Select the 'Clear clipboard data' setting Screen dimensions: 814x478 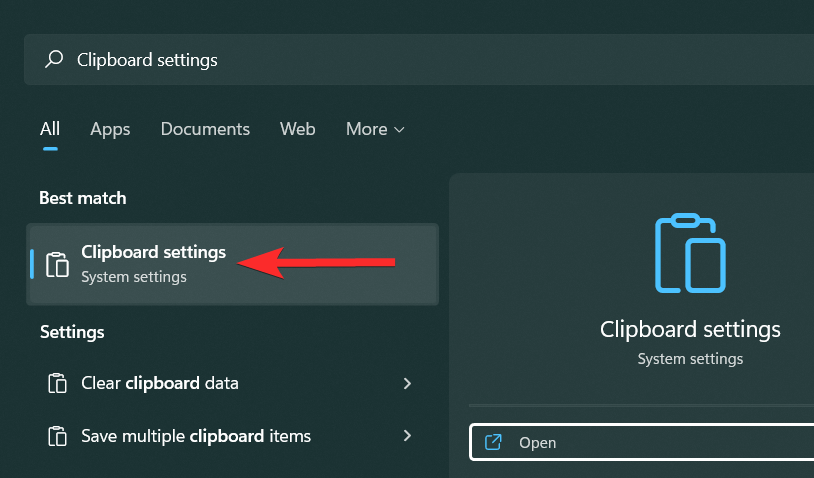point(160,383)
